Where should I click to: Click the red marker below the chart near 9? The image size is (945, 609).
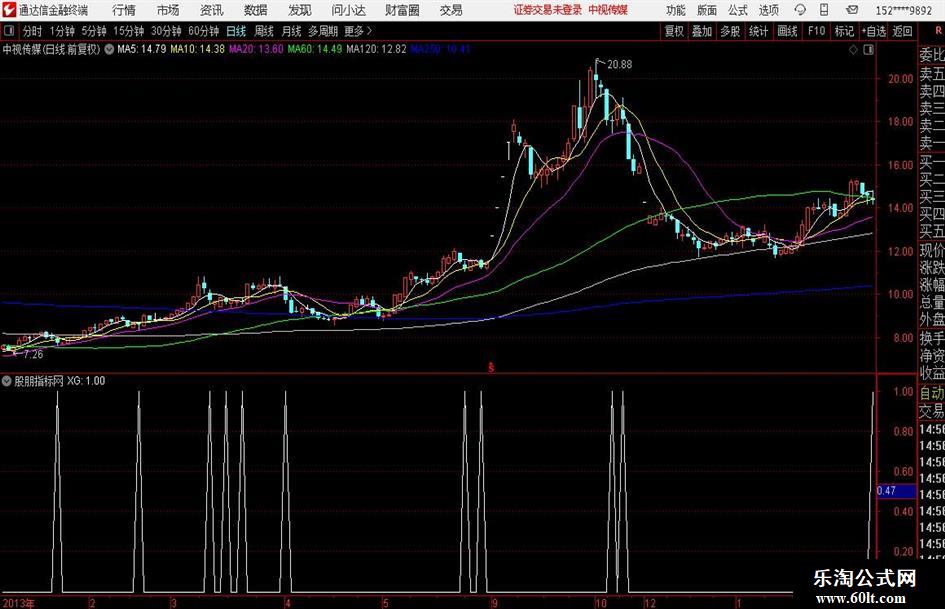(491, 367)
